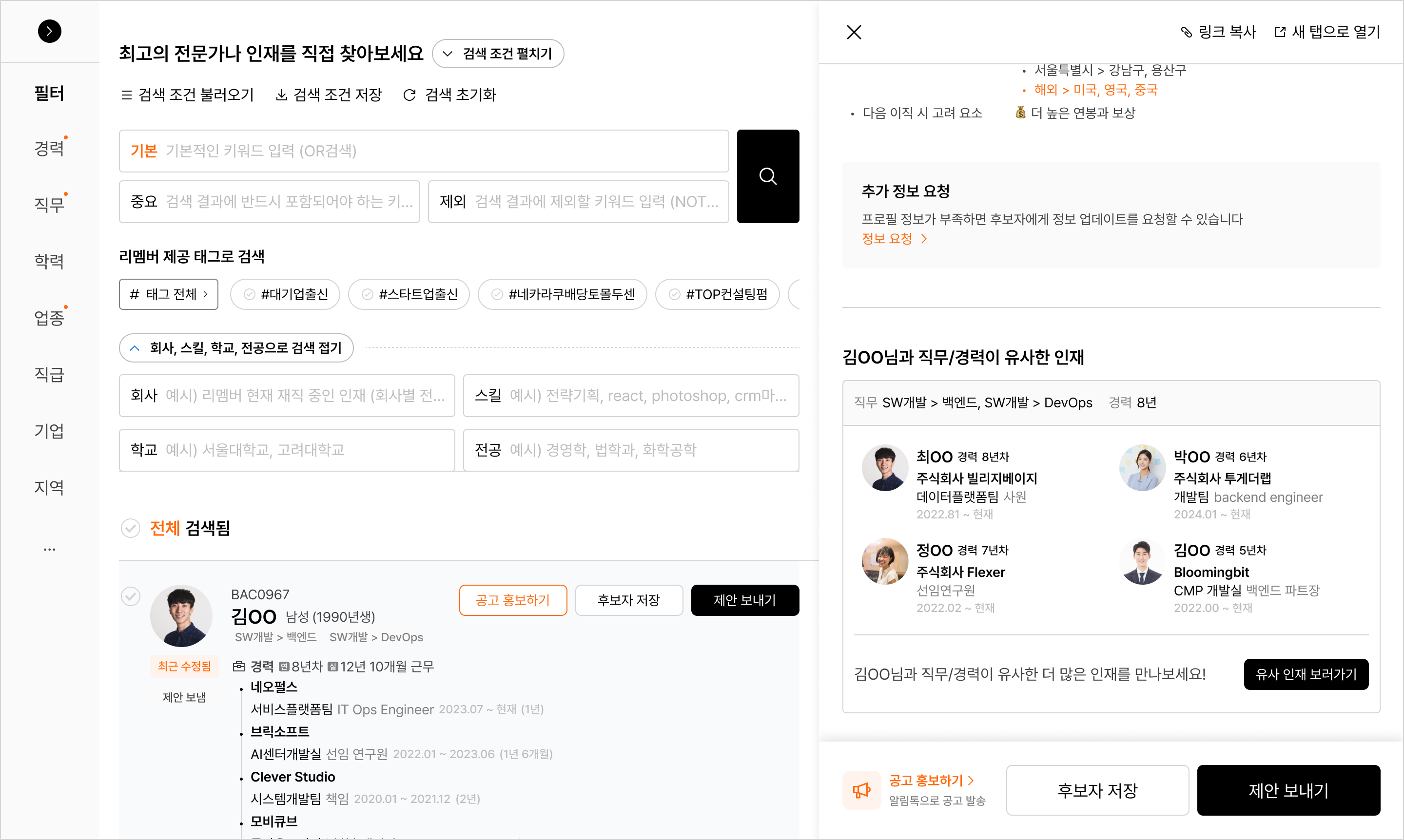The height and width of the screenshot is (840, 1404).
Task: Select 지역 filter in sidebar
Action: 49,487
